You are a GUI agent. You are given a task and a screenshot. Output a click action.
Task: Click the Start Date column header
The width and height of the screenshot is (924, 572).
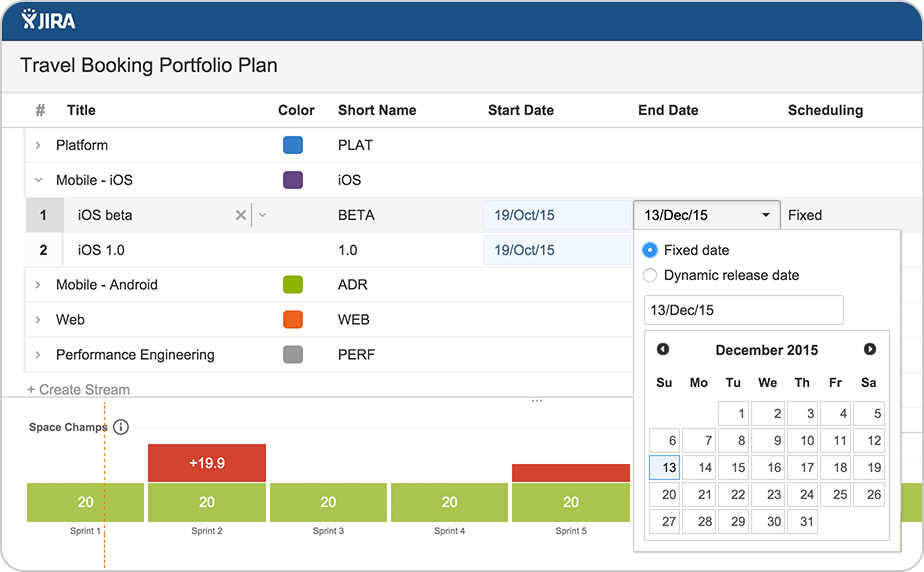click(x=520, y=110)
